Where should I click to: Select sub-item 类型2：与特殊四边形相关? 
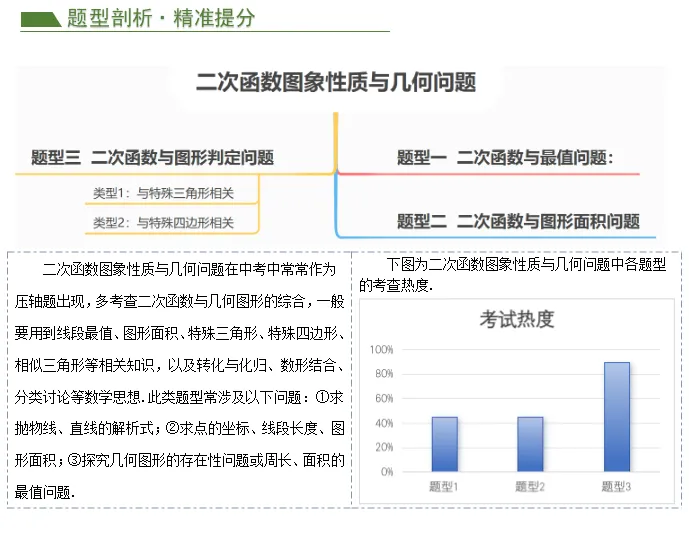pyautogui.click(x=163, y=223)
